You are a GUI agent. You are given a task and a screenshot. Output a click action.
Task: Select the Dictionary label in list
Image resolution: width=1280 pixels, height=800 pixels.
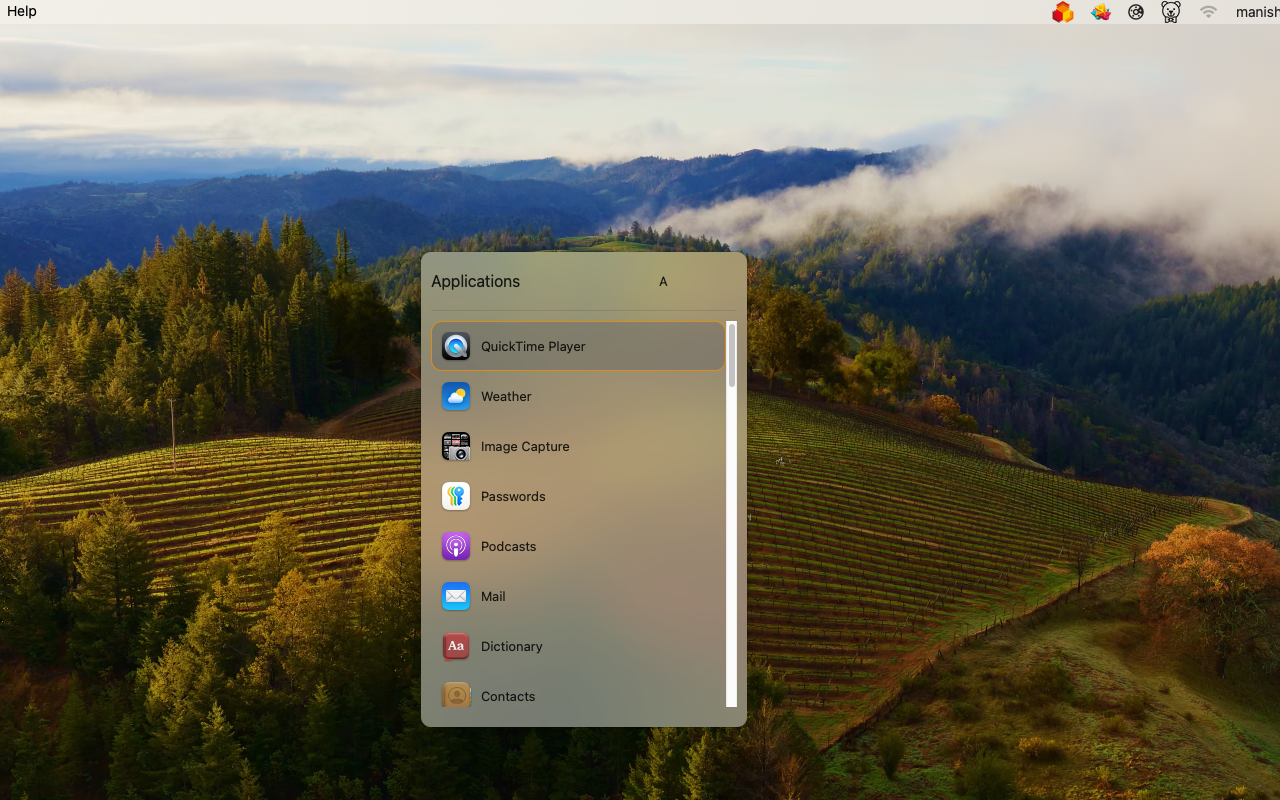point(511,646)
